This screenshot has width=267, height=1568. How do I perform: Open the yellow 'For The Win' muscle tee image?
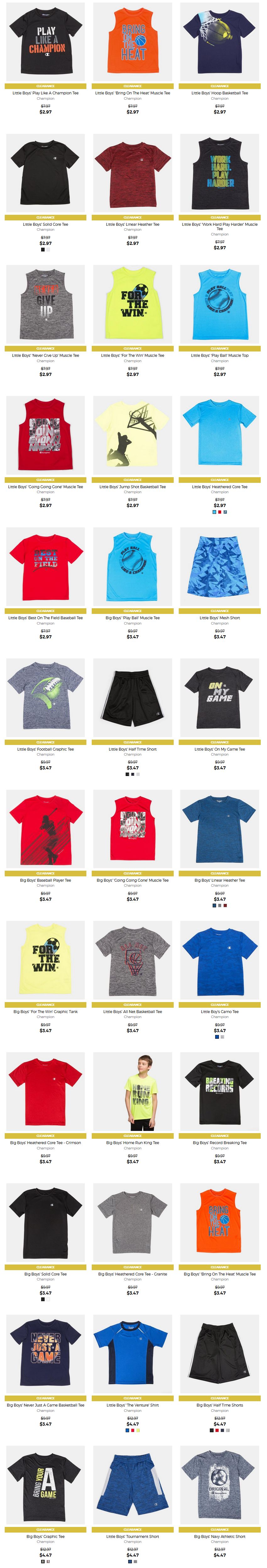(x=133, y=304)
